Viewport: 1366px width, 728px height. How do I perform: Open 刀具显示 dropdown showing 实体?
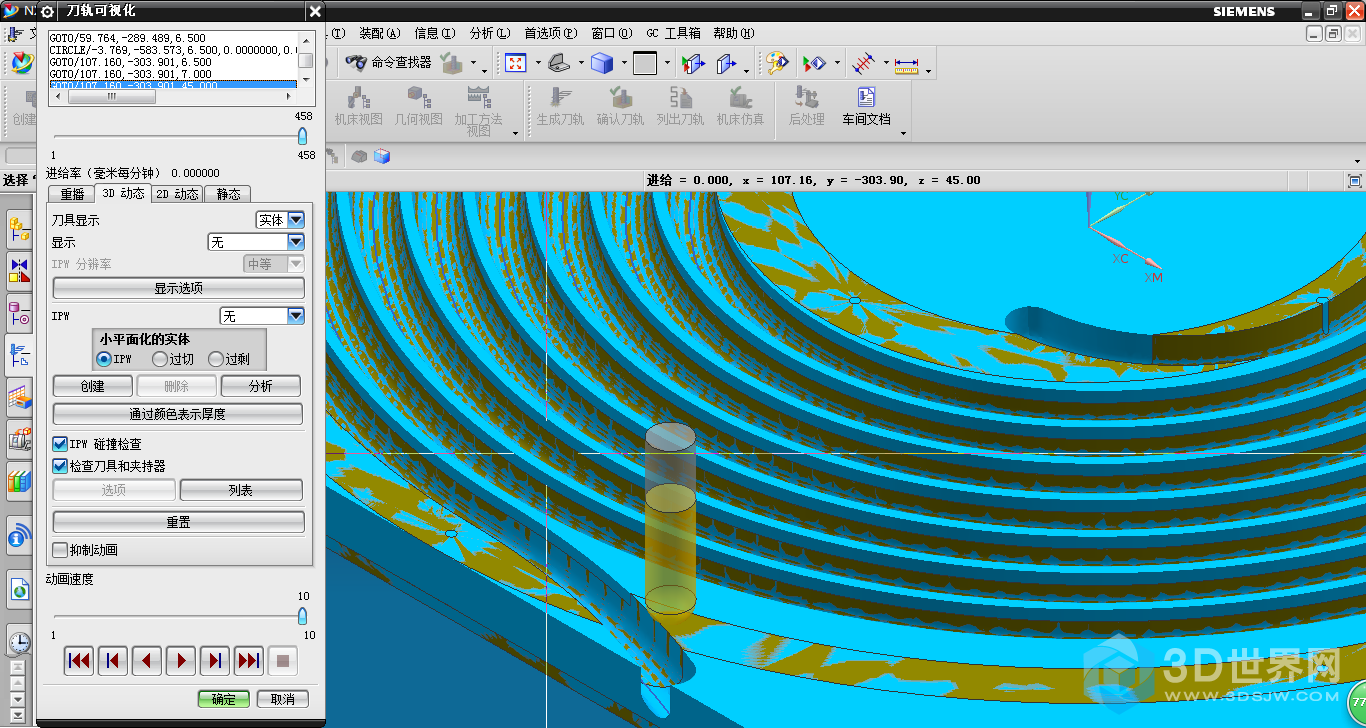[280, 220]
